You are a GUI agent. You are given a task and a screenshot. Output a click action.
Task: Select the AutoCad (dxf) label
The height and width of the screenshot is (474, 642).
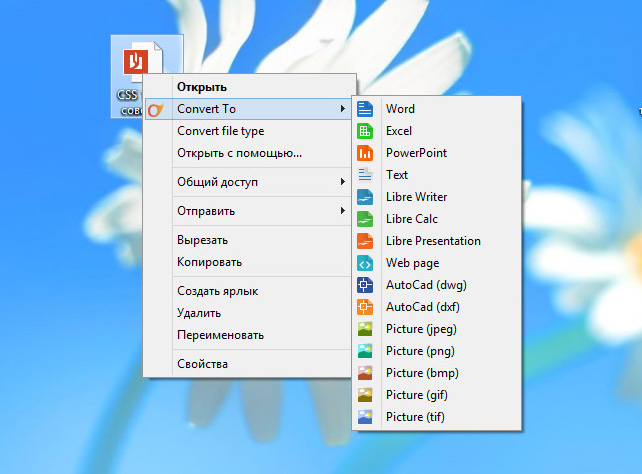tap(423, 307)
